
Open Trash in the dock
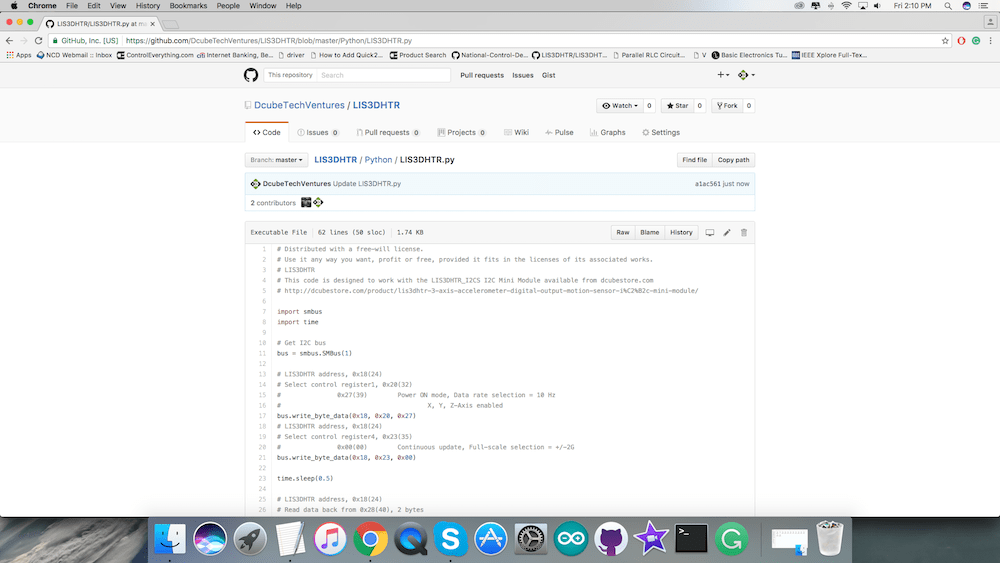pyautogui.click(x=829, y=539)
